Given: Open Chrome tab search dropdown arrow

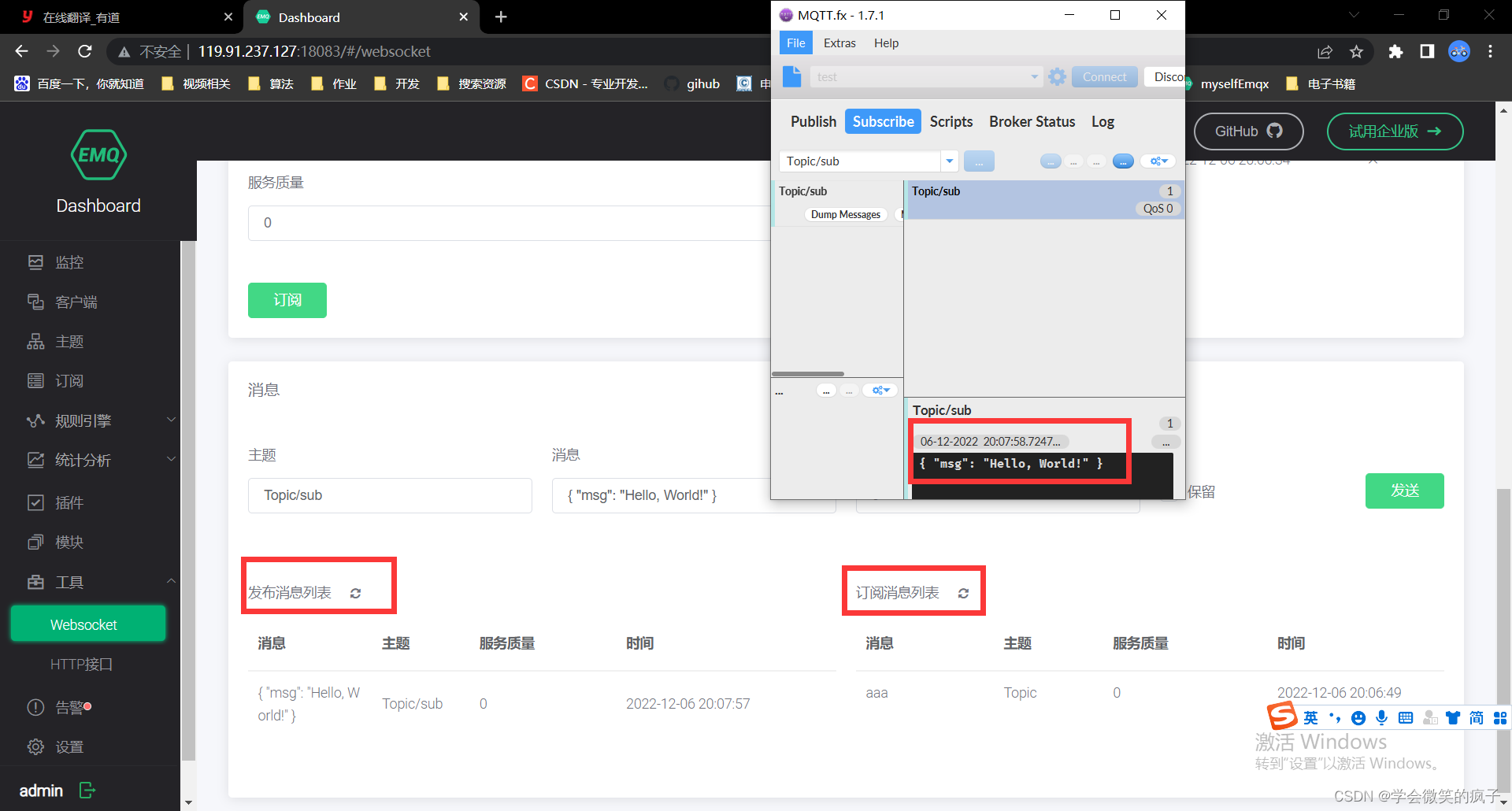Looking at the screenshot, I should [1354, 15].
